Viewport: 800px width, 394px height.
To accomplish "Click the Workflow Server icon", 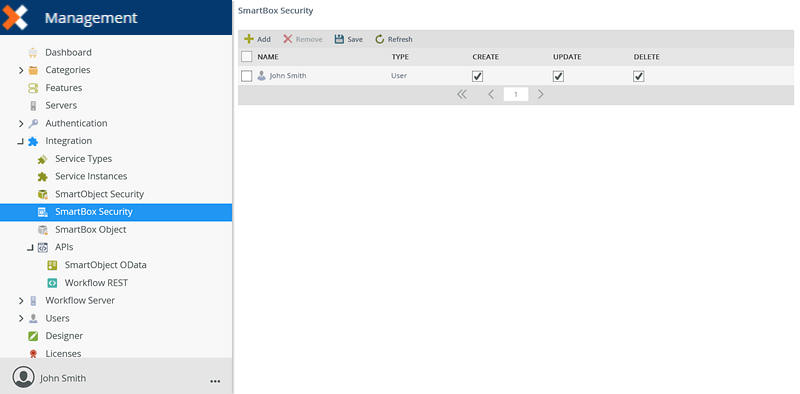I will [x=33, y=301].
